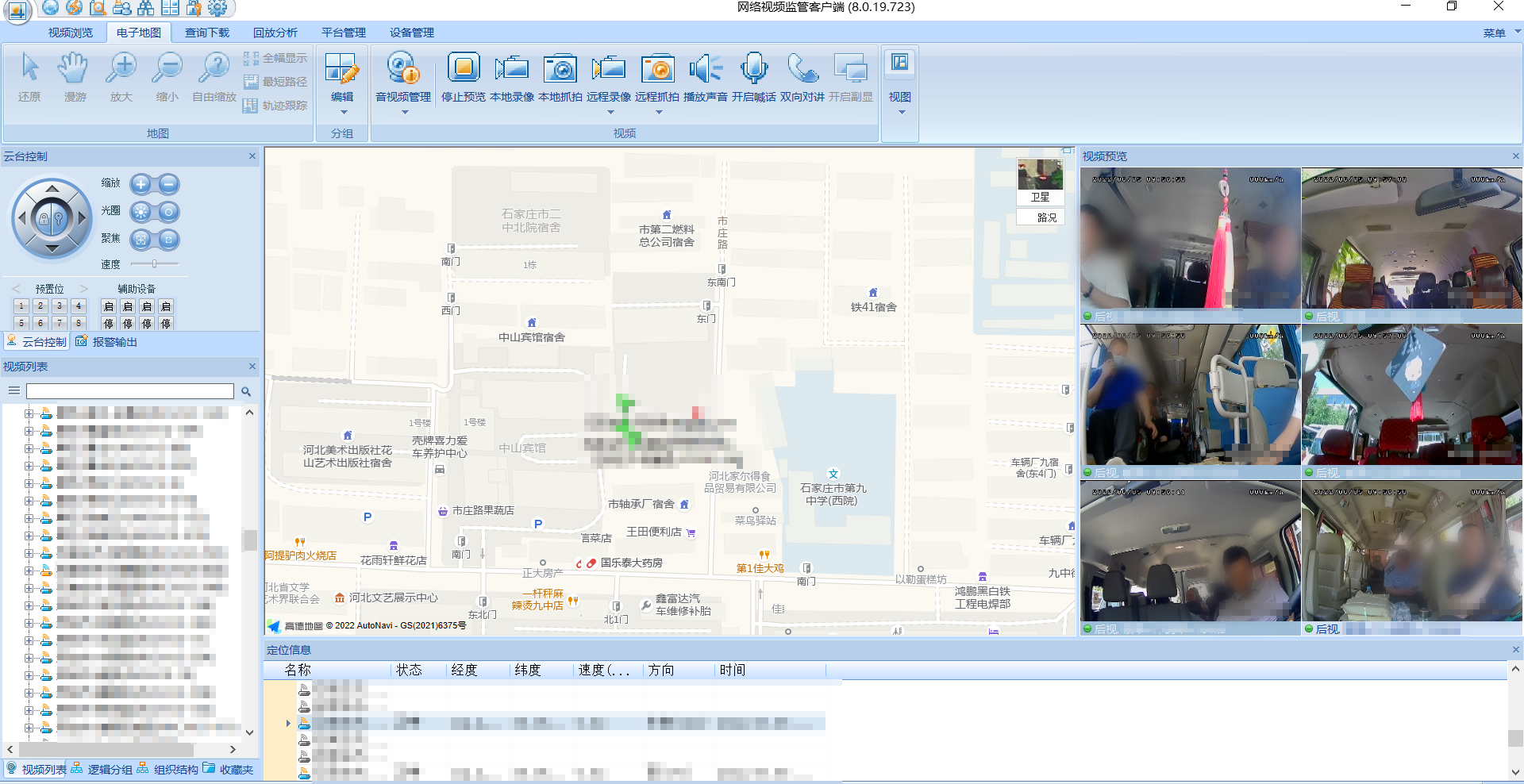Image resolution: width=1524 pixels, height=784 pixels.
Task: Select preset position button 3
Action: (59, 306)
